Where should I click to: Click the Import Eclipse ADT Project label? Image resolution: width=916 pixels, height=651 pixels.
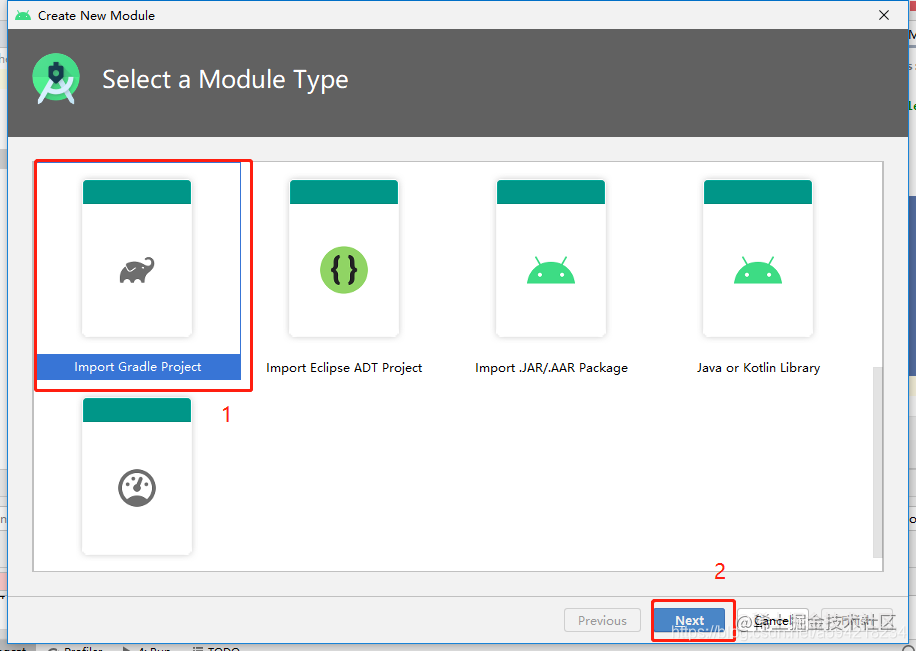[x=344, y=368]
